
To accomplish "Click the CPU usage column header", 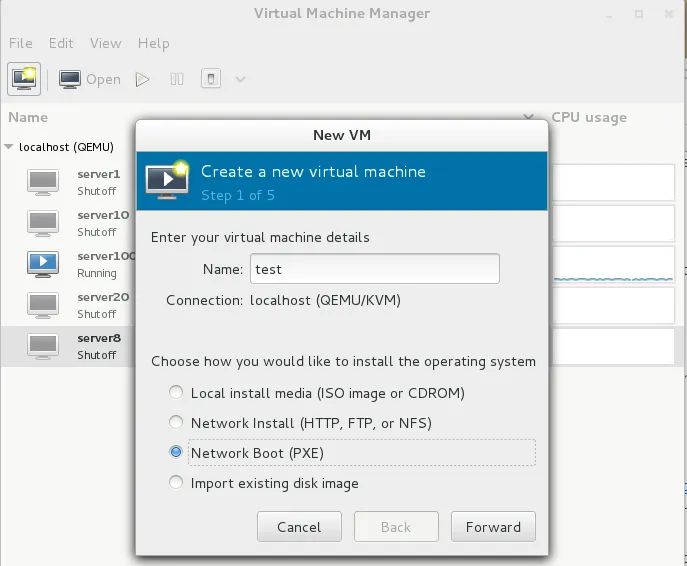I will [589, 117].
